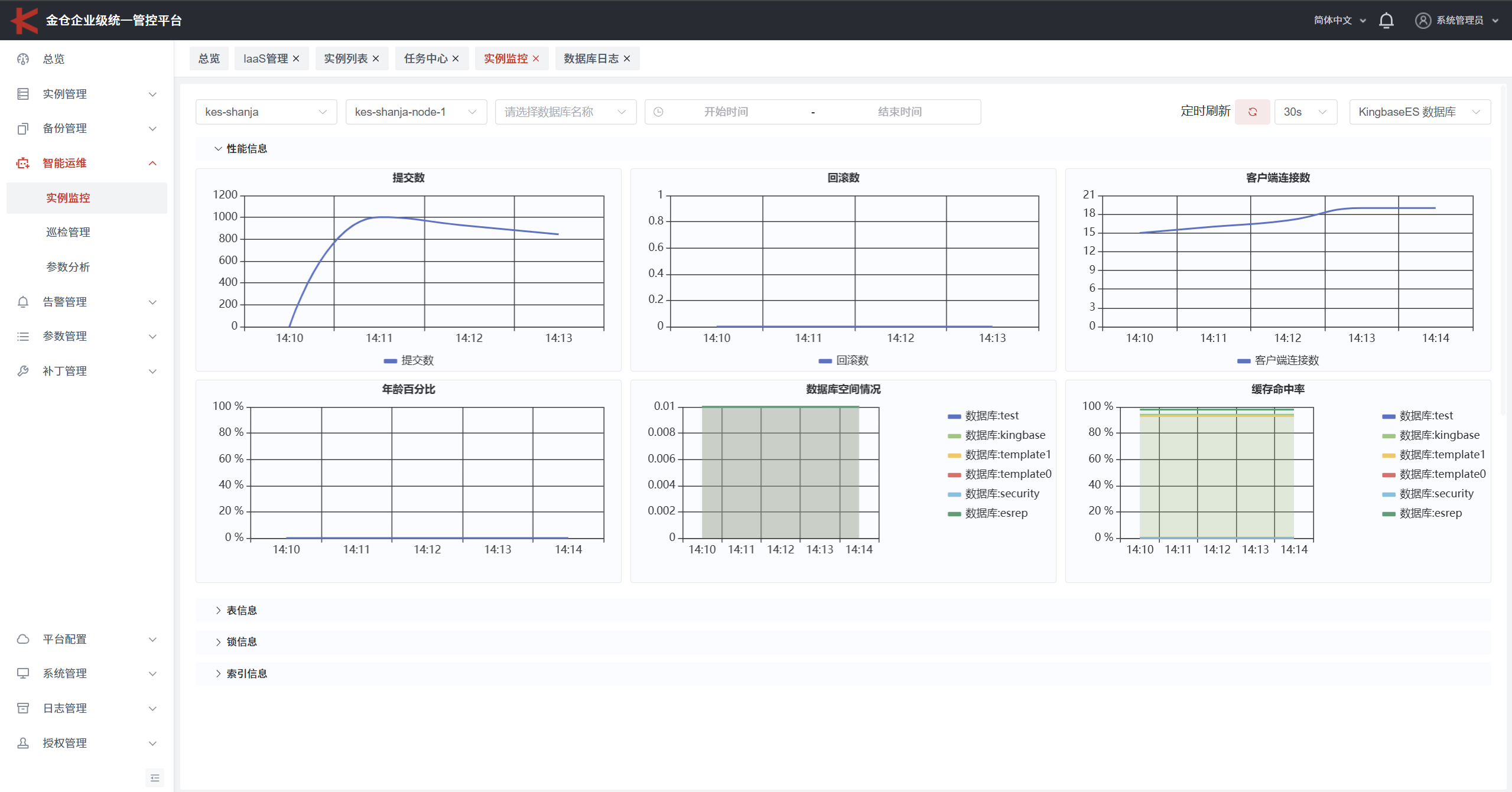The image size is (1512, 792).
Task: Click the clock icon in time range field
Action: click(658, 112)
